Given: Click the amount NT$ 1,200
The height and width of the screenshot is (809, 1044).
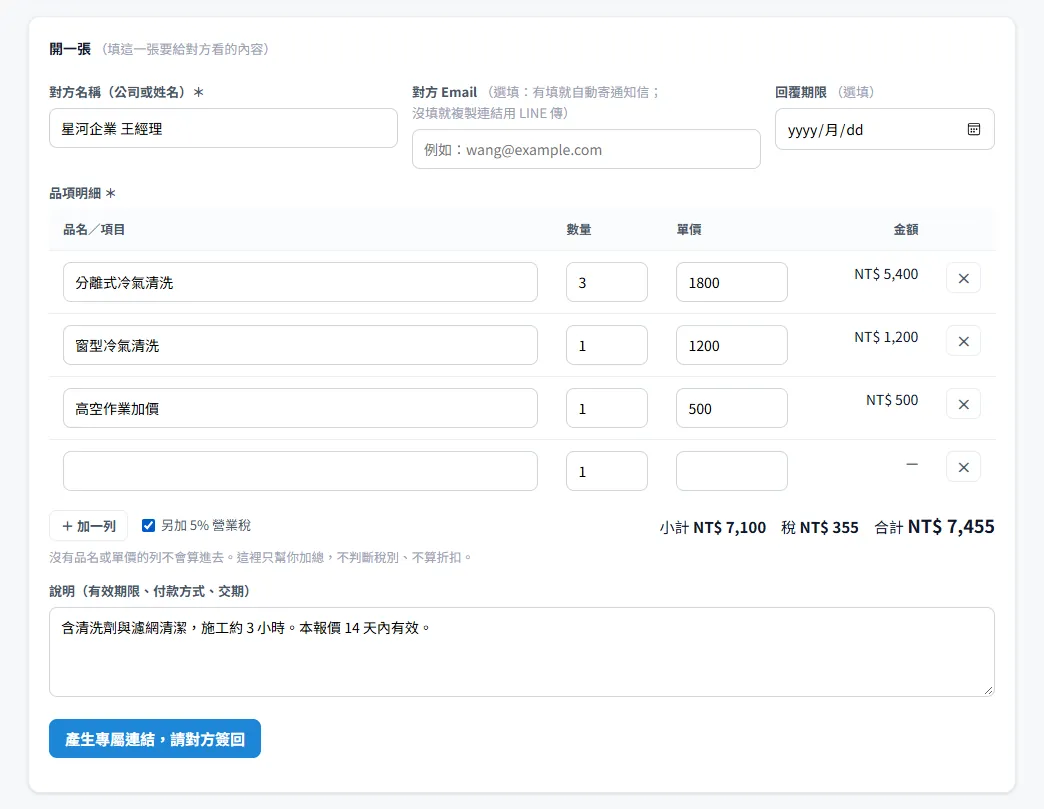Looking at the screenshot, I should (x=886, y=338).
